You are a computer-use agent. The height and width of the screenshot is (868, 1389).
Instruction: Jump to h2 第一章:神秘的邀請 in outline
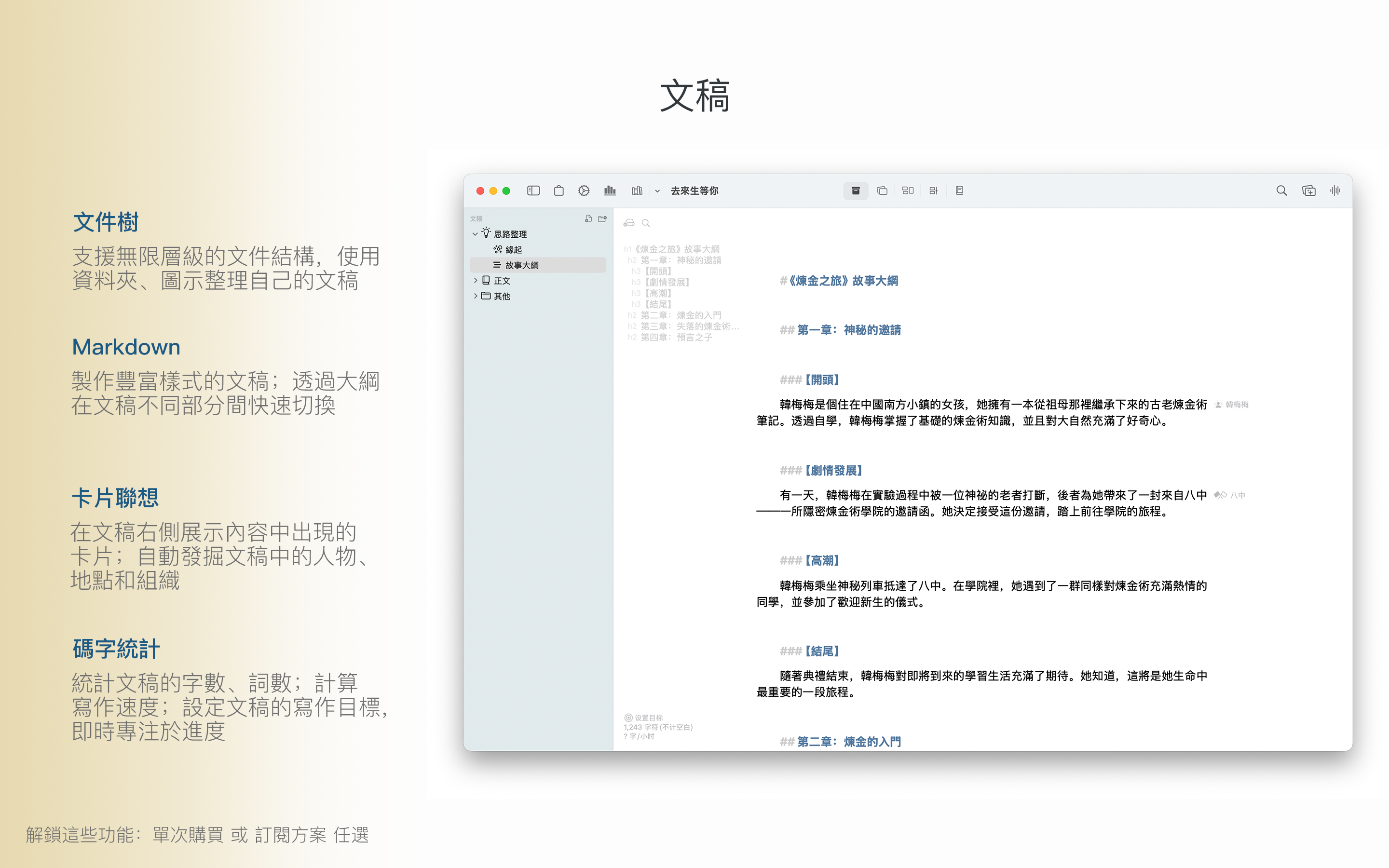click(x=674, y=260)
